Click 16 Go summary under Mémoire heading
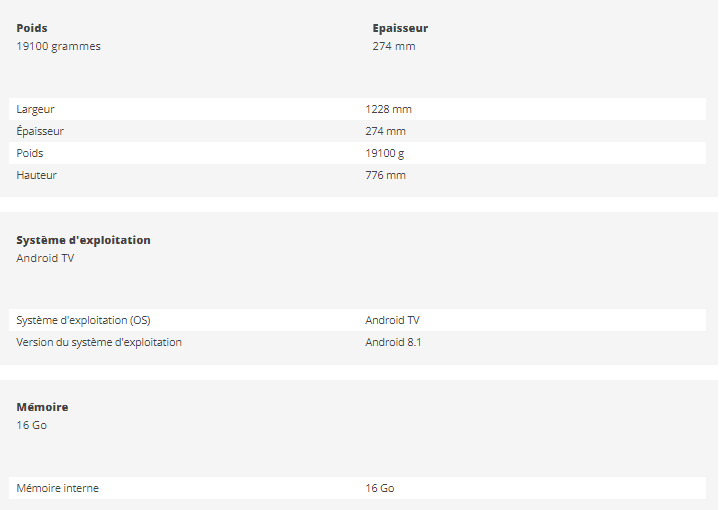 point(31,425)
